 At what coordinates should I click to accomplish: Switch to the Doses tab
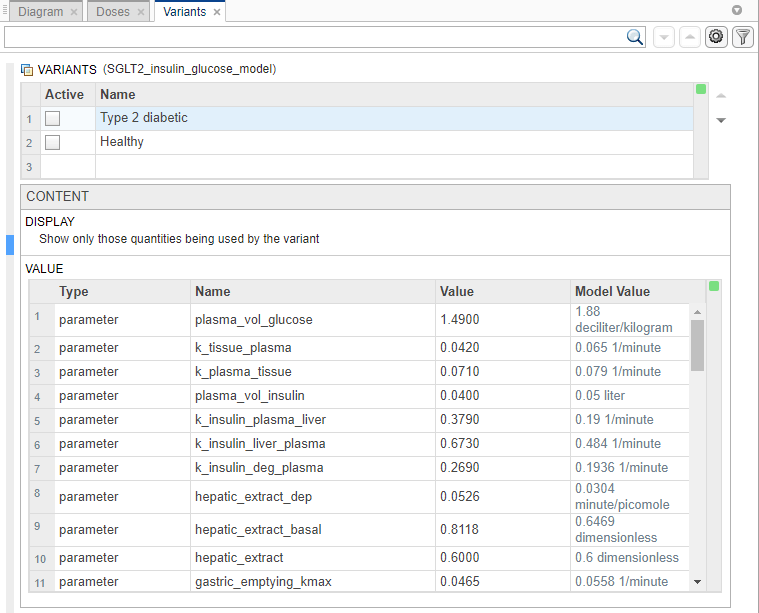pyautogui.click(x=113, y=12)
